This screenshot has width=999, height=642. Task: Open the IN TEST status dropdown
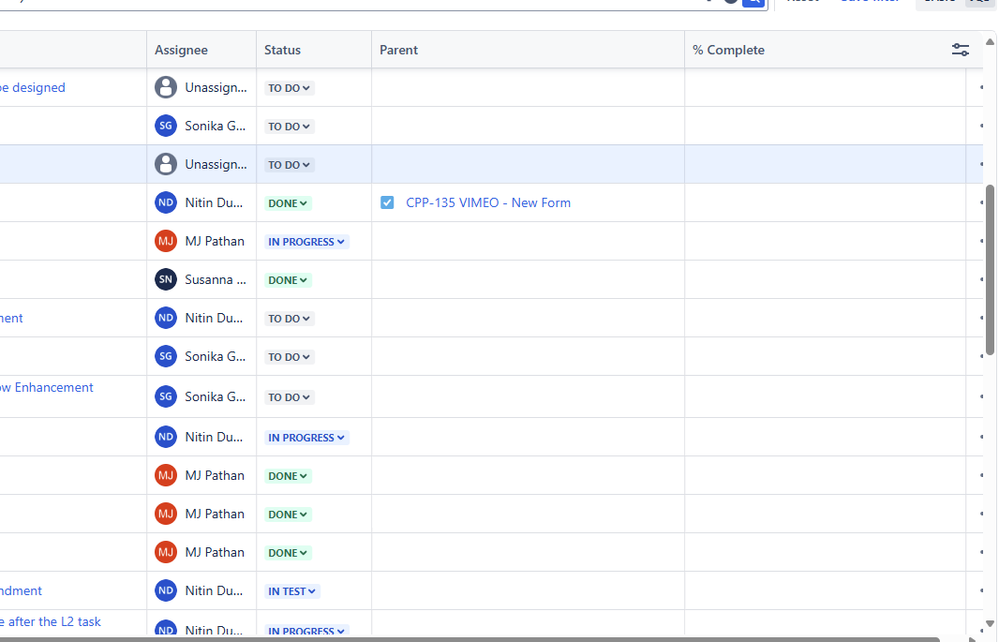292,591
